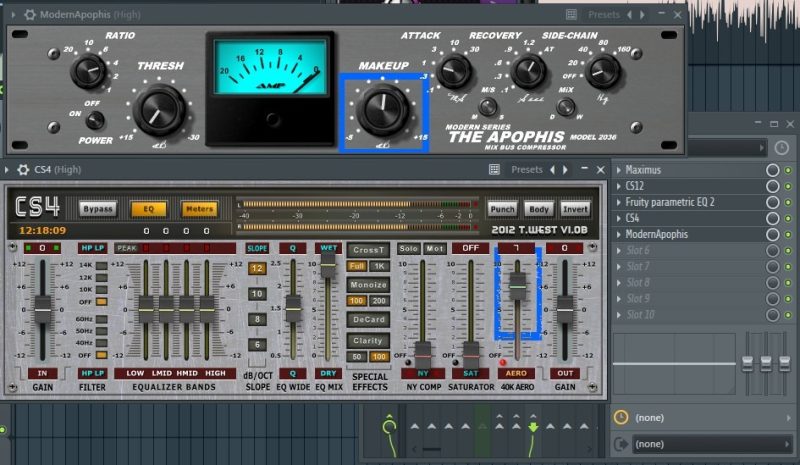Click the Apophis M/S small knob

(x=488, y=107)
